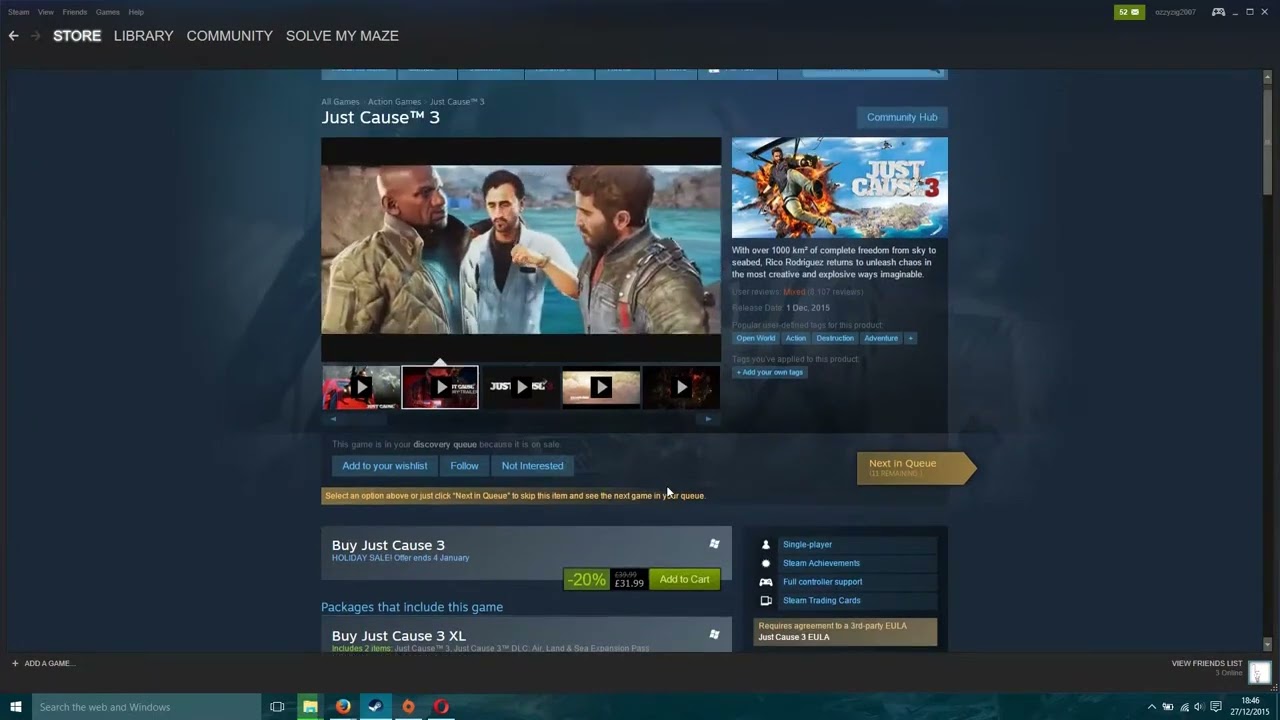Open the View menu
This screenshot has height=720, width=1280.
[x=46, y=12]
